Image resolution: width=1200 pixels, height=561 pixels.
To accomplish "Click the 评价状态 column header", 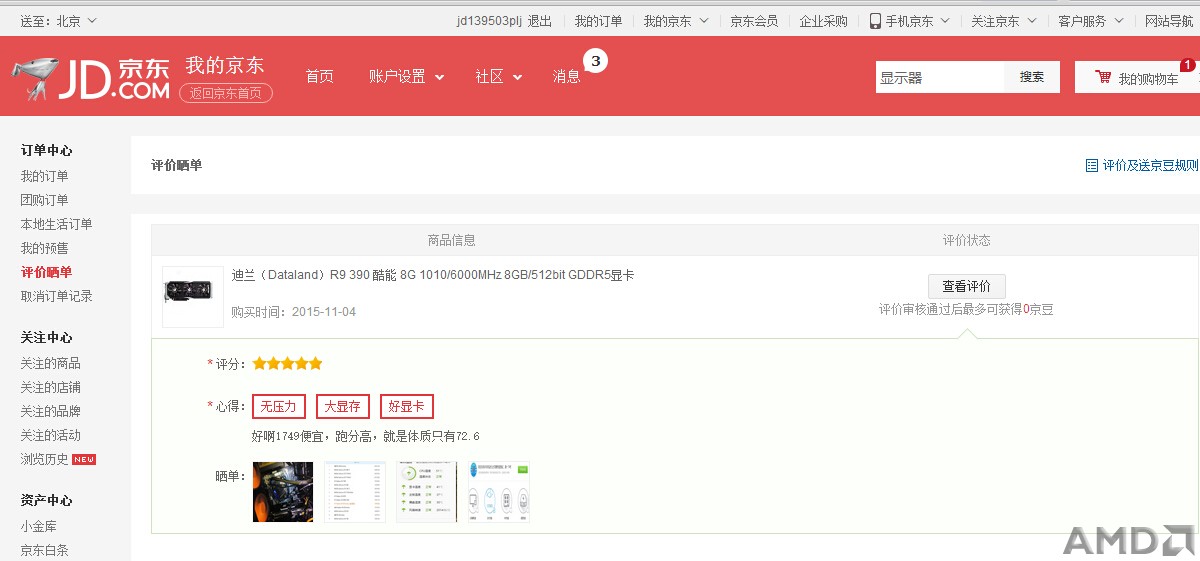I will pyautogui.click(x=966, y=240).
